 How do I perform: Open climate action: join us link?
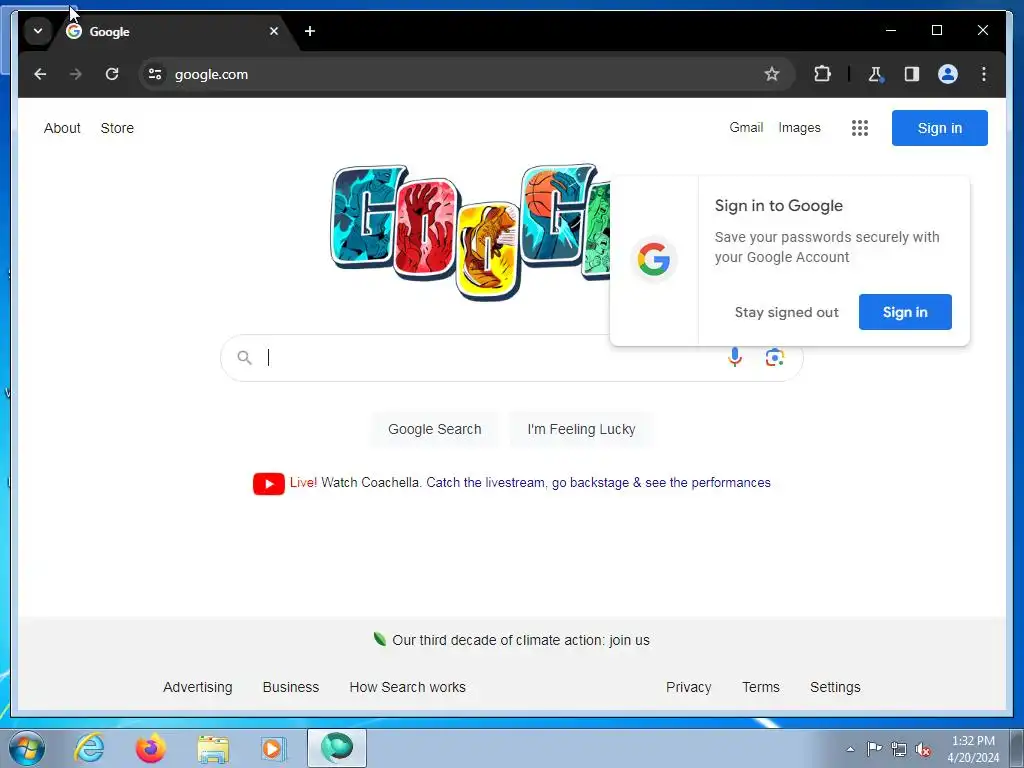pyautogui.click(x=520, y=640)
